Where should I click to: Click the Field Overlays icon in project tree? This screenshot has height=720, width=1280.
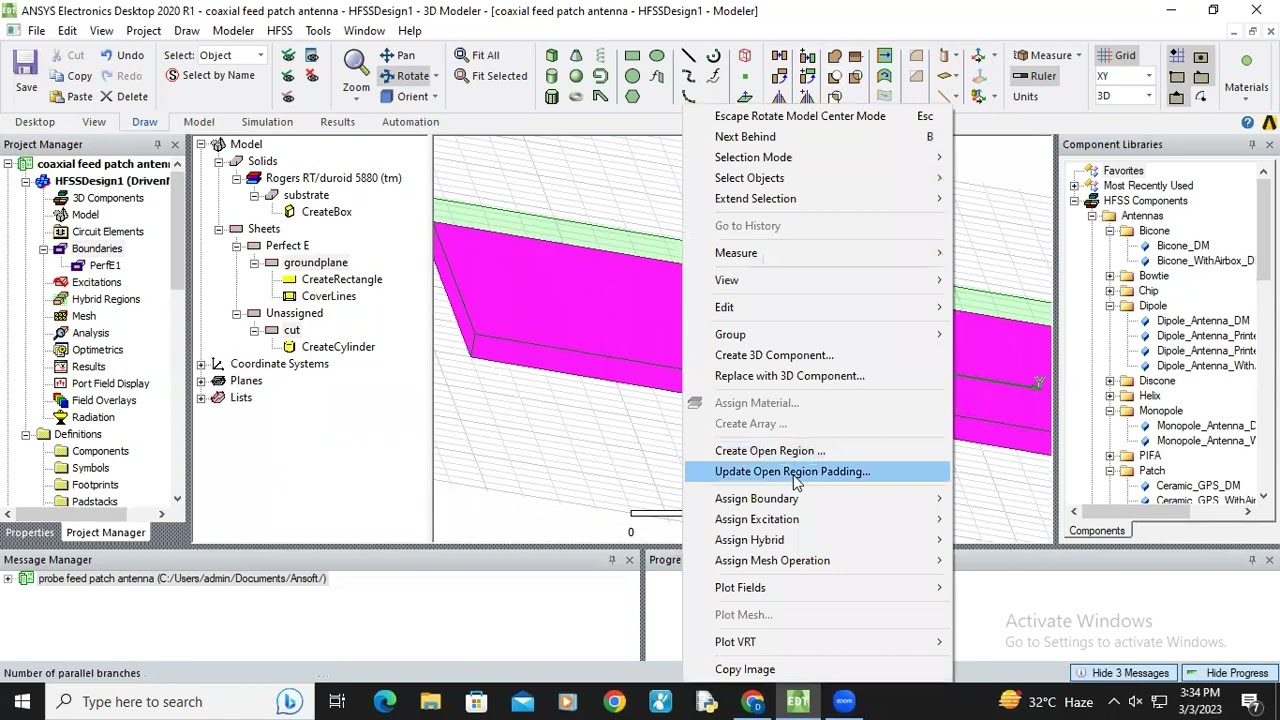[x=61, y=400]
